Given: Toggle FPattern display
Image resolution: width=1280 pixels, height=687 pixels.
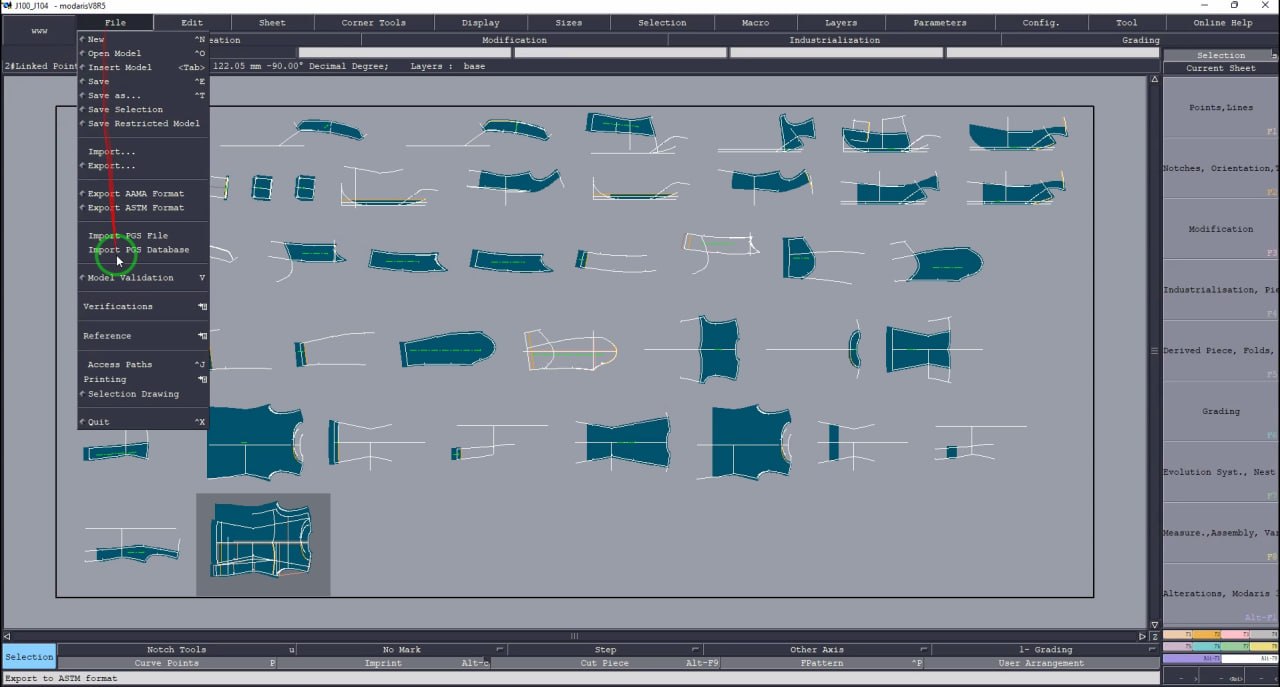Looking at the screenshot, I should point(822,663).
